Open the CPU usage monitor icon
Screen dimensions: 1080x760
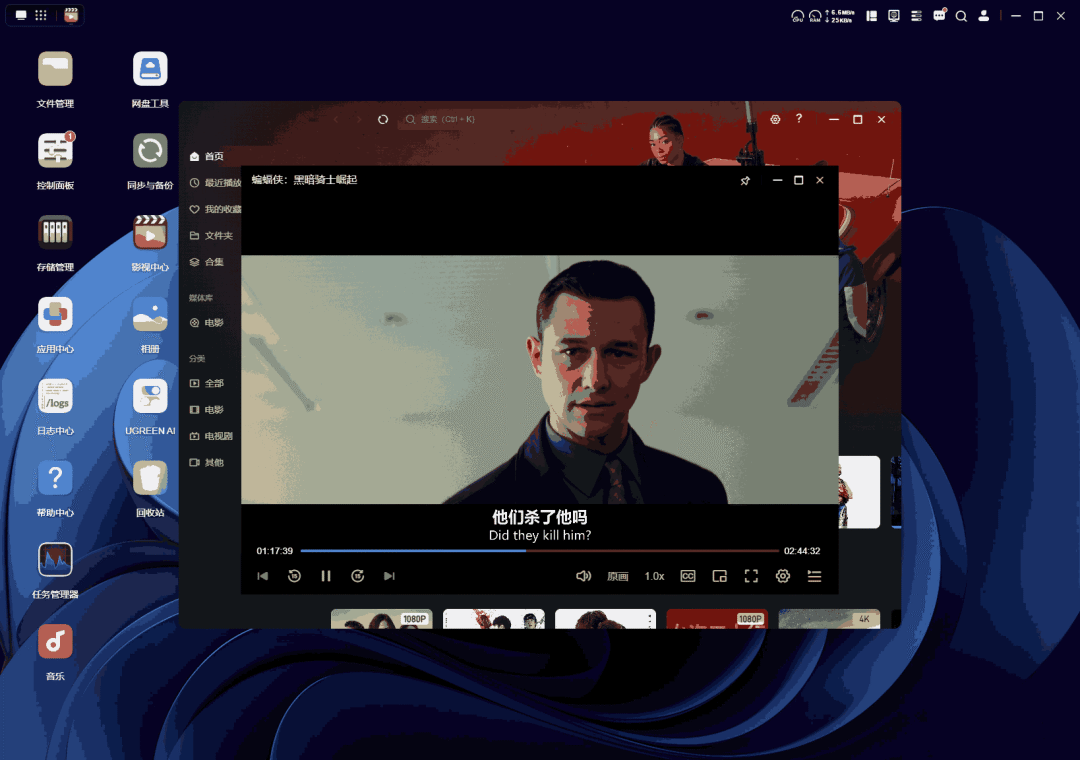point(797,16)
